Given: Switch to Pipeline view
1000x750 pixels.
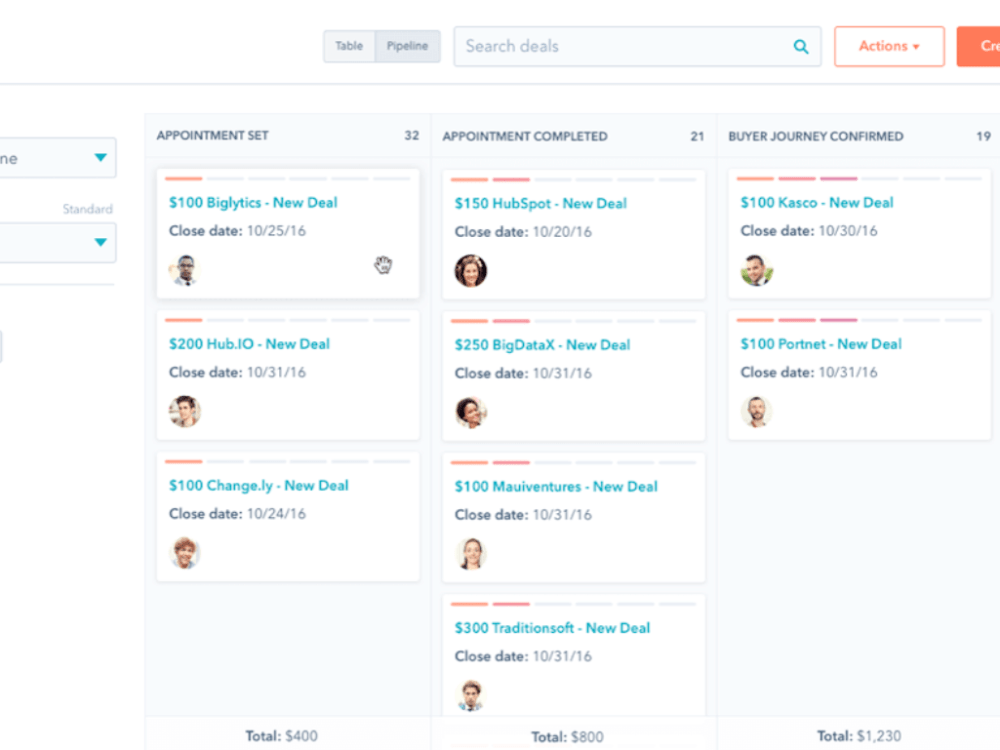Looking at the screenshot, I should point(408,46).
